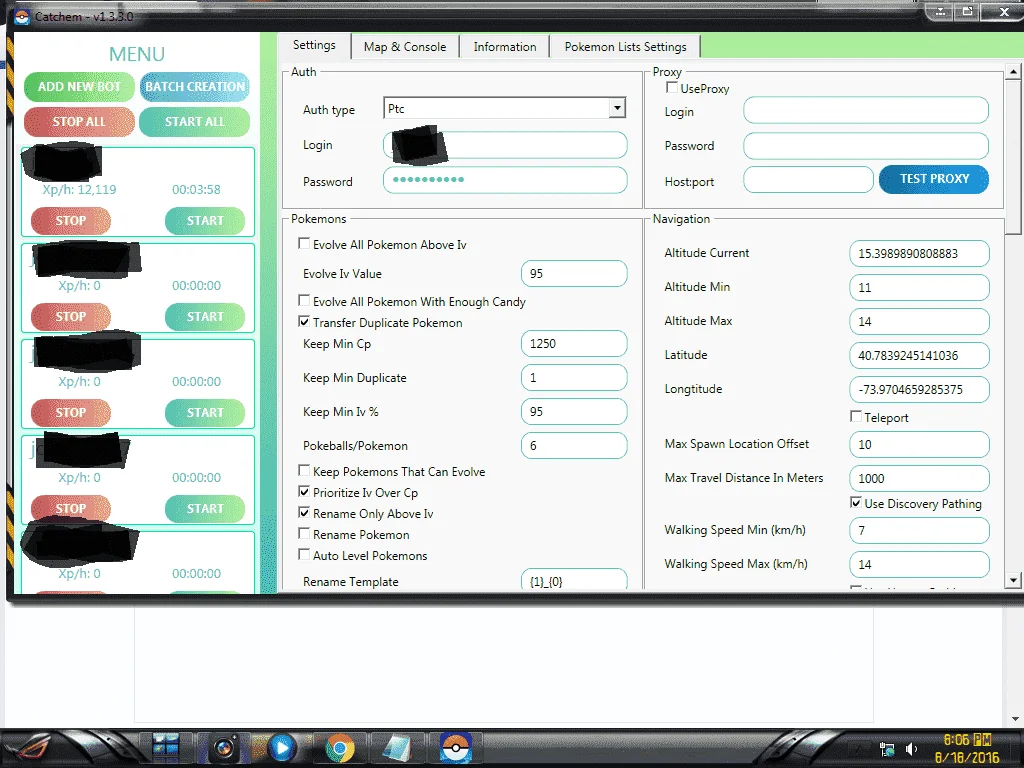Click the Auth Login field
The height and width of the screenshot is (768, 1024).
[x=505, y=145]
